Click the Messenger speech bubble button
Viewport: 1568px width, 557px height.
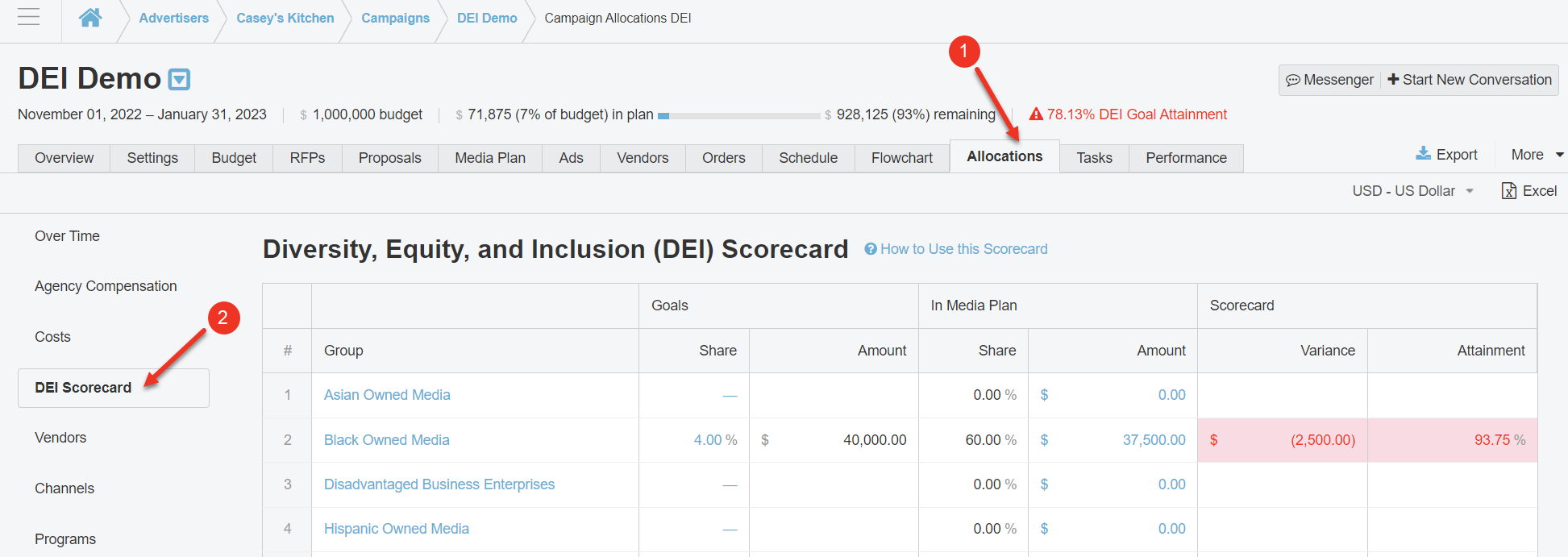tap(1329, 80)
